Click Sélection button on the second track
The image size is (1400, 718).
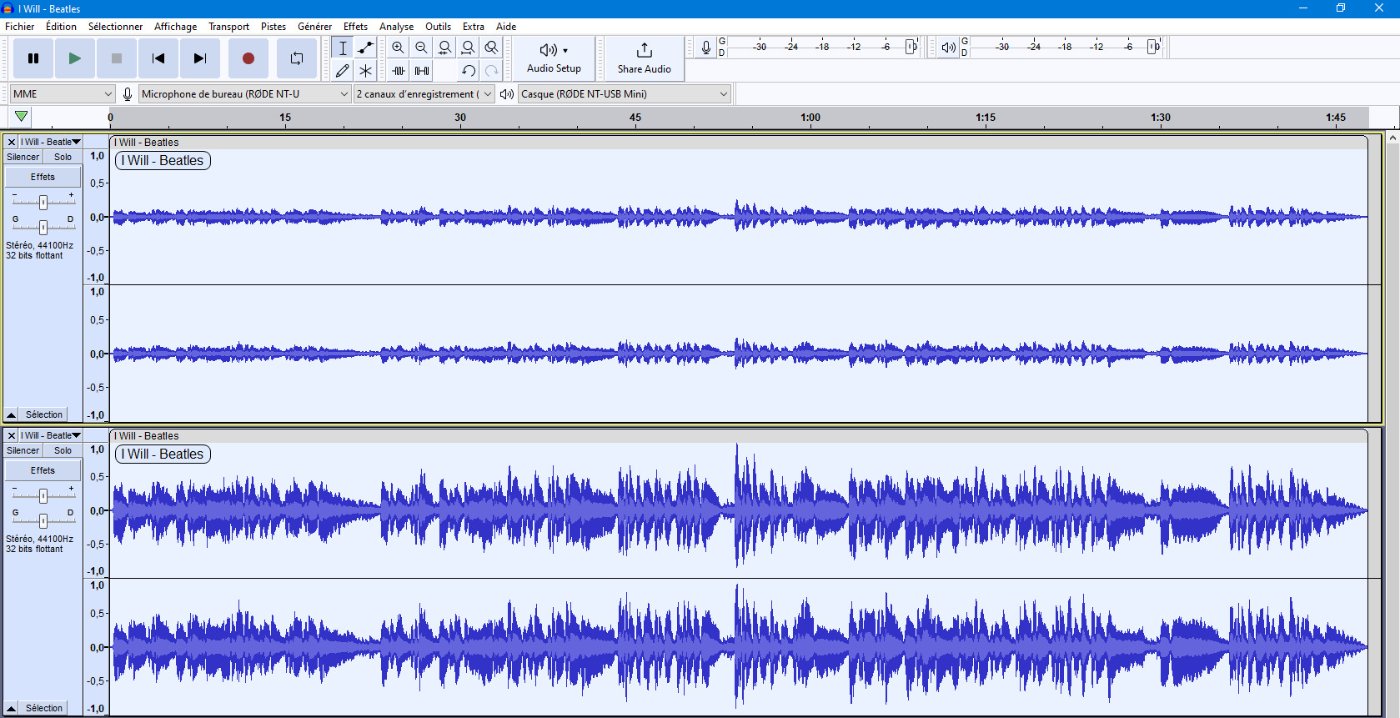click(x=44, y=708)
